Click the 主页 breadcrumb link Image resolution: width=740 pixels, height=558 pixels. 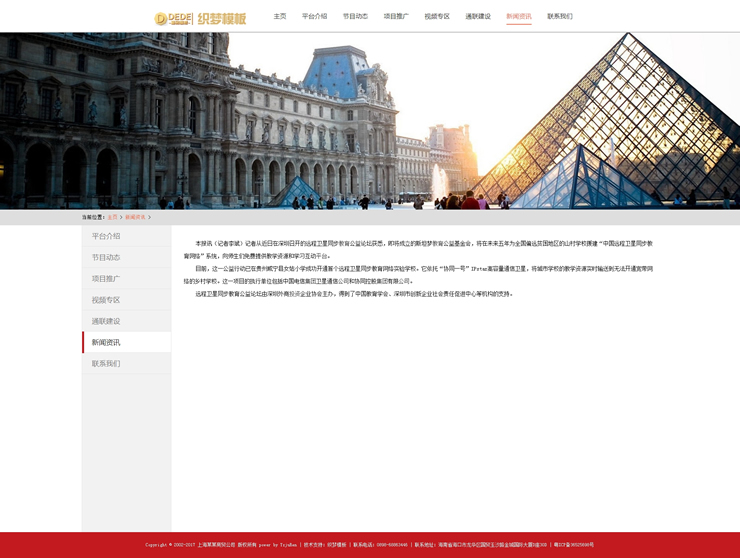(113, 217)
